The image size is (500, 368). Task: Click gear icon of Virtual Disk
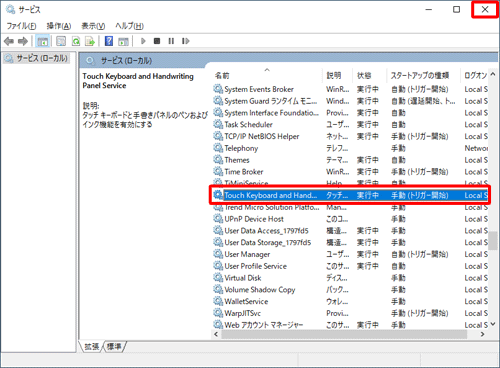point(218,278)
